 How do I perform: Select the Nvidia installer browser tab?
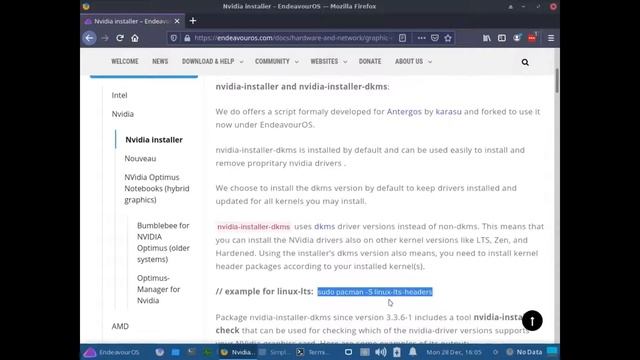coord(131,21)
